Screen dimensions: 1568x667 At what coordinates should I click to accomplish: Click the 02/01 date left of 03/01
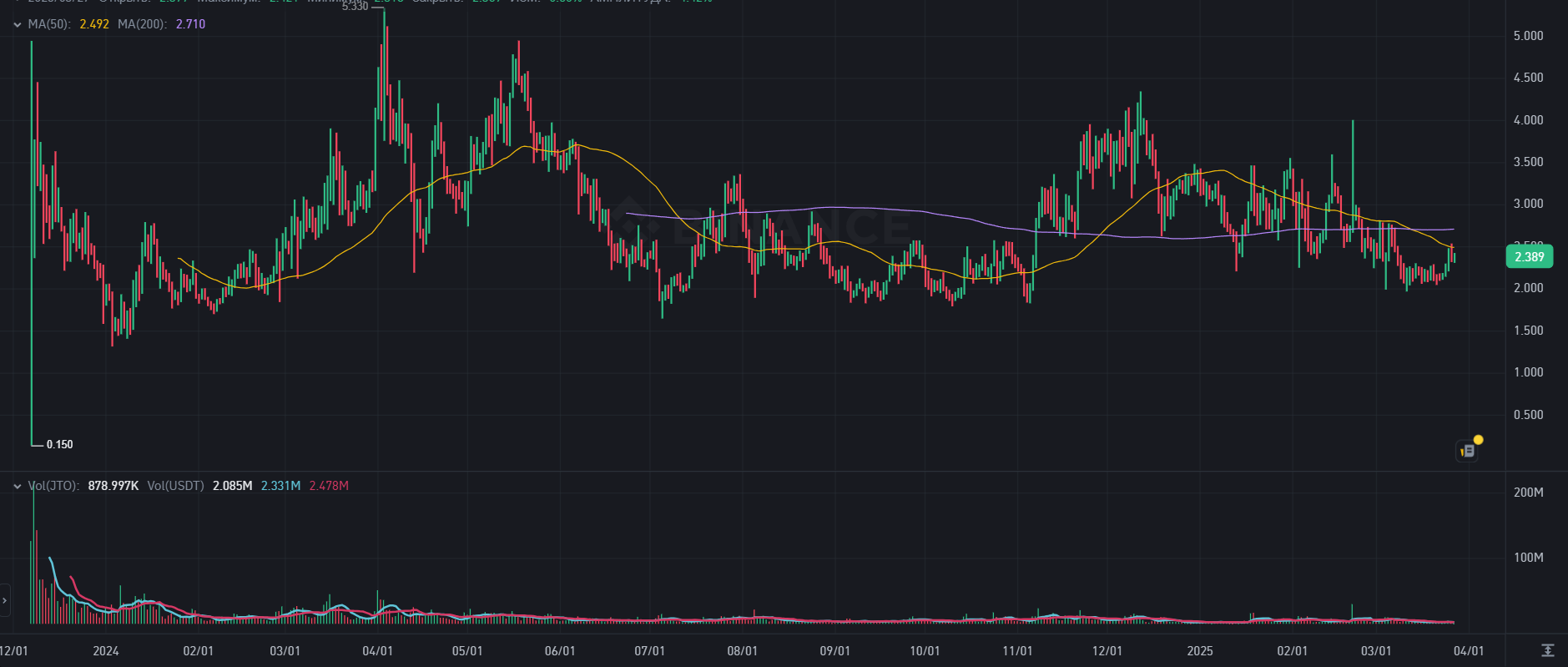tap(199, 651)
